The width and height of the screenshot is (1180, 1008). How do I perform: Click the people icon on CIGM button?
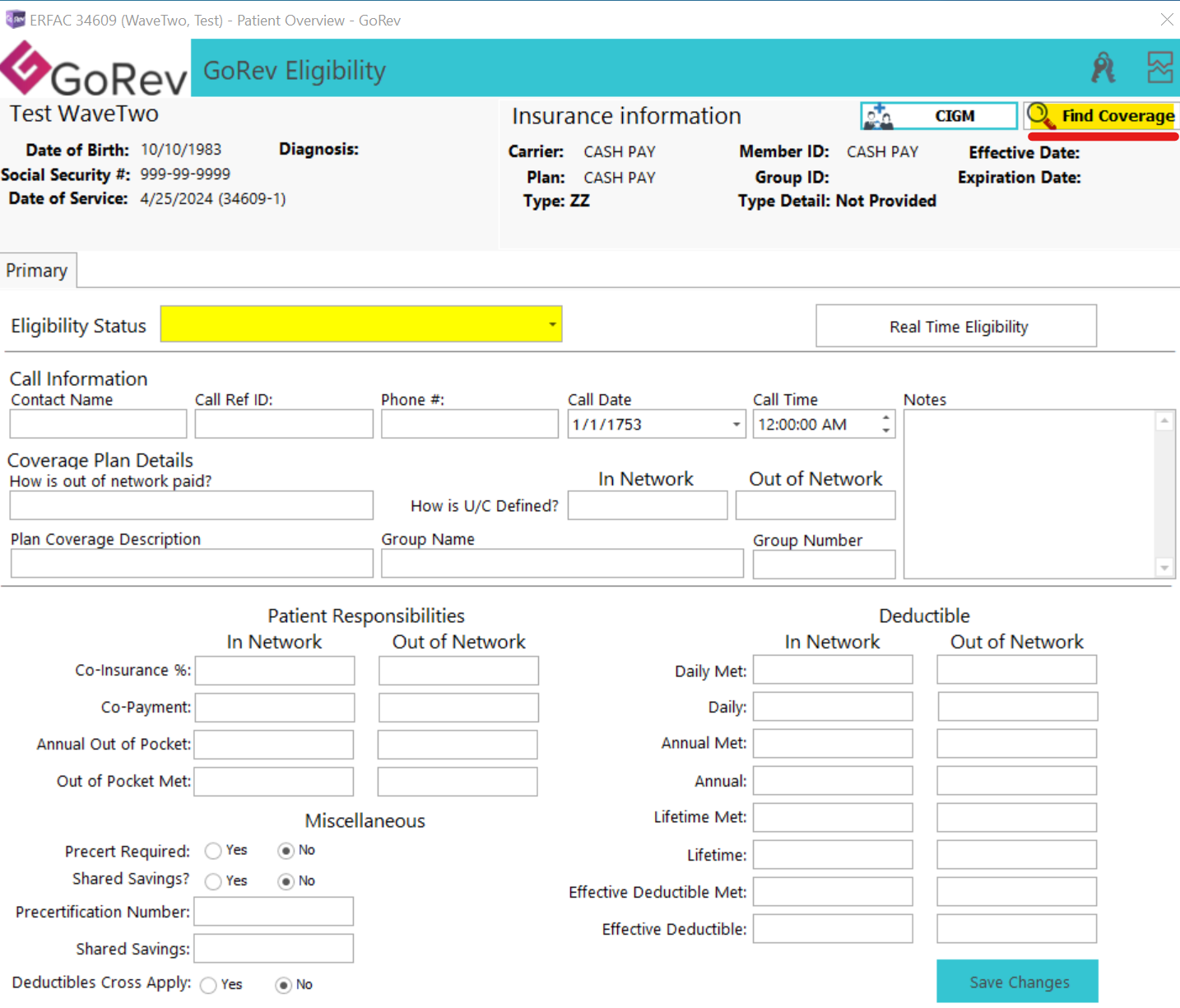(878, 116)
